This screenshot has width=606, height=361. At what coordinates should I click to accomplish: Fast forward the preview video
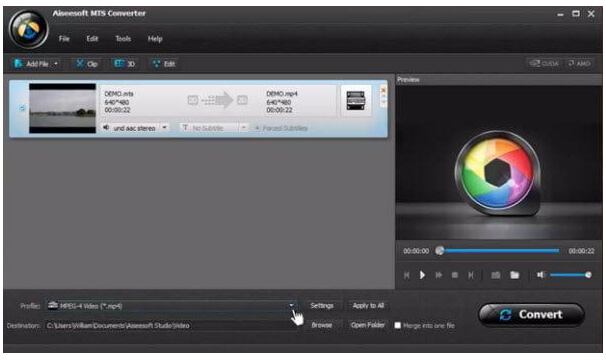click(439, 275)
